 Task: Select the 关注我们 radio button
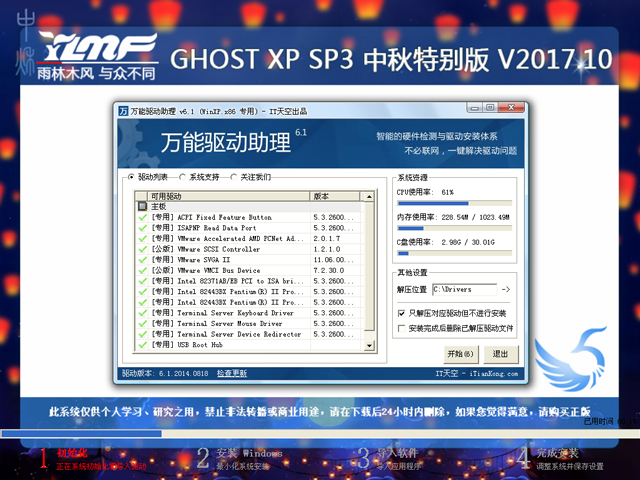(x=233, y=177)
